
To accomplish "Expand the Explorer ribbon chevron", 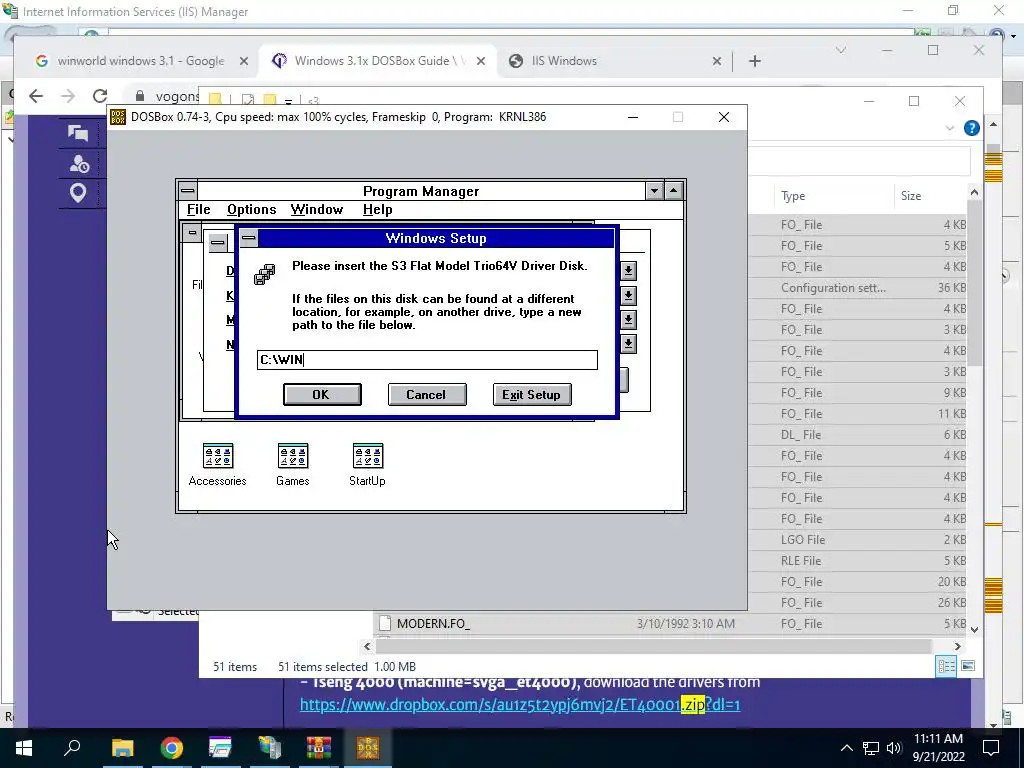I will tap(950, 128).
